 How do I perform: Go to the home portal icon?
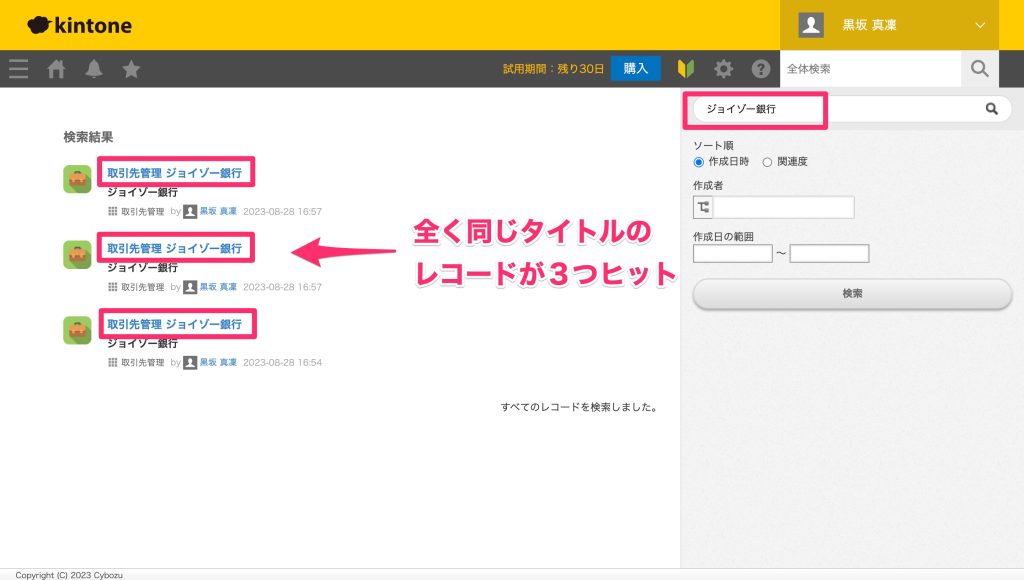coord(56,69)
